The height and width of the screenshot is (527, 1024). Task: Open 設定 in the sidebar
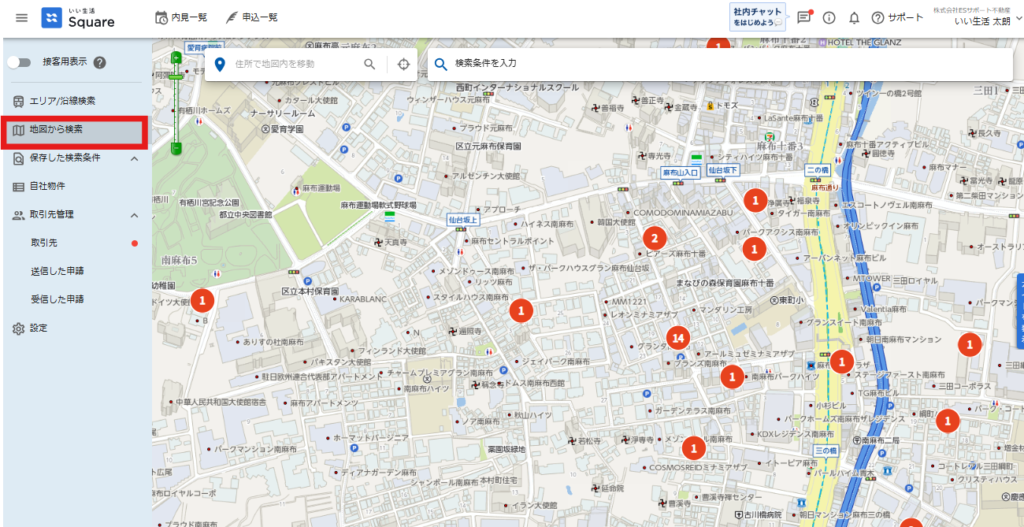coord(38,328)
